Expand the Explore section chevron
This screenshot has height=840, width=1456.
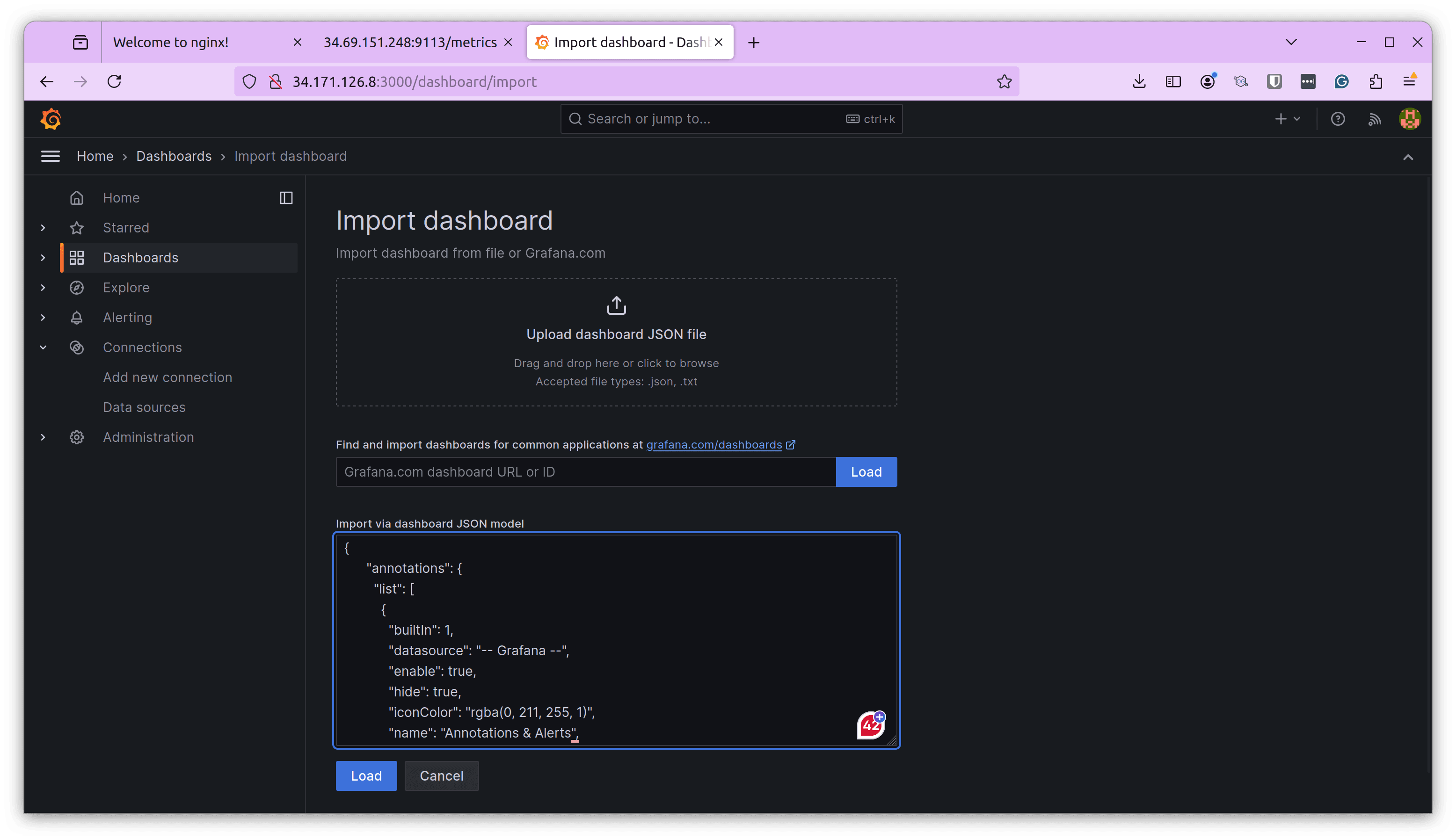click(43, 288)
